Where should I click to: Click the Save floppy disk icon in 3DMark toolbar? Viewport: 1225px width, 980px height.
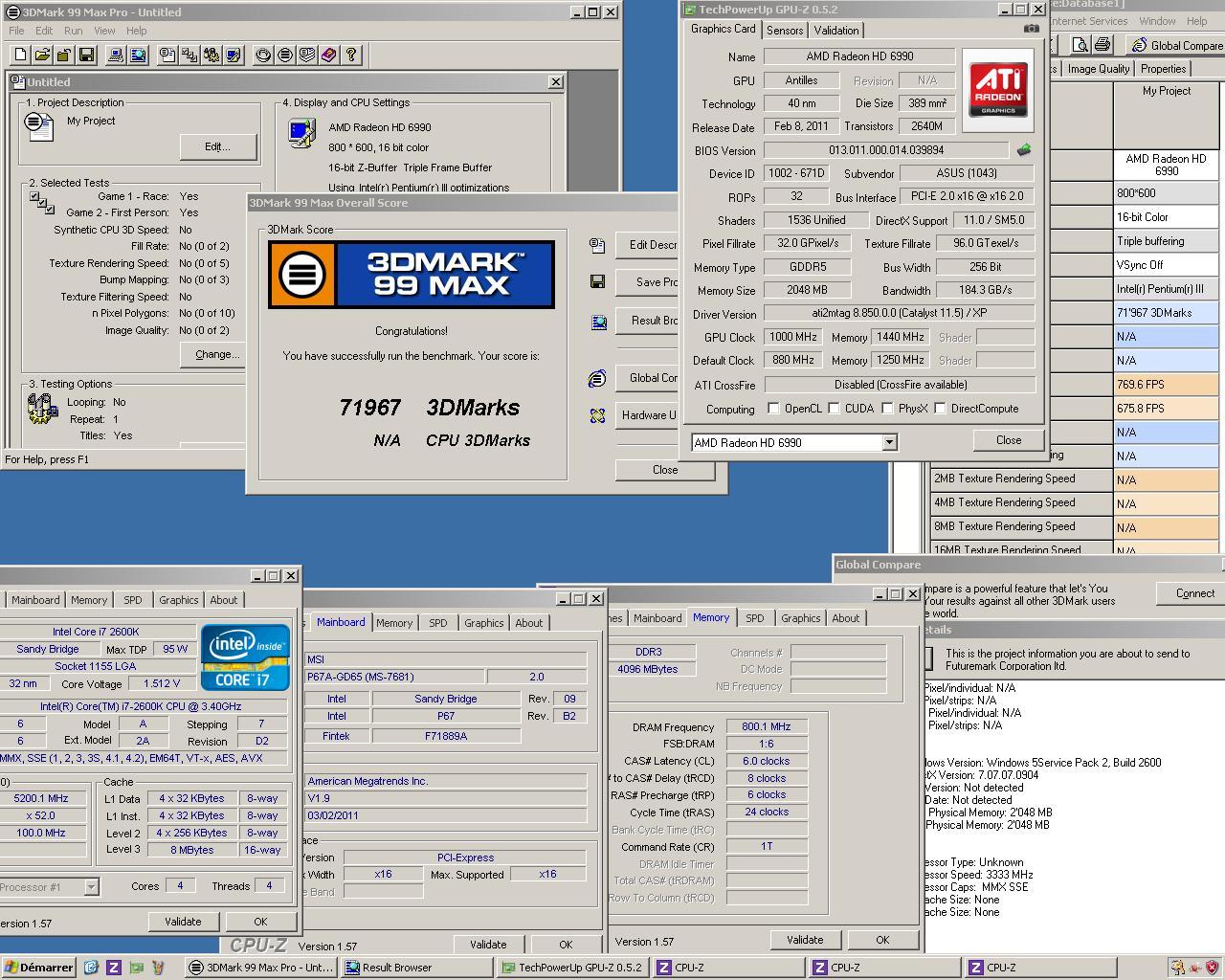pos(86,55)
